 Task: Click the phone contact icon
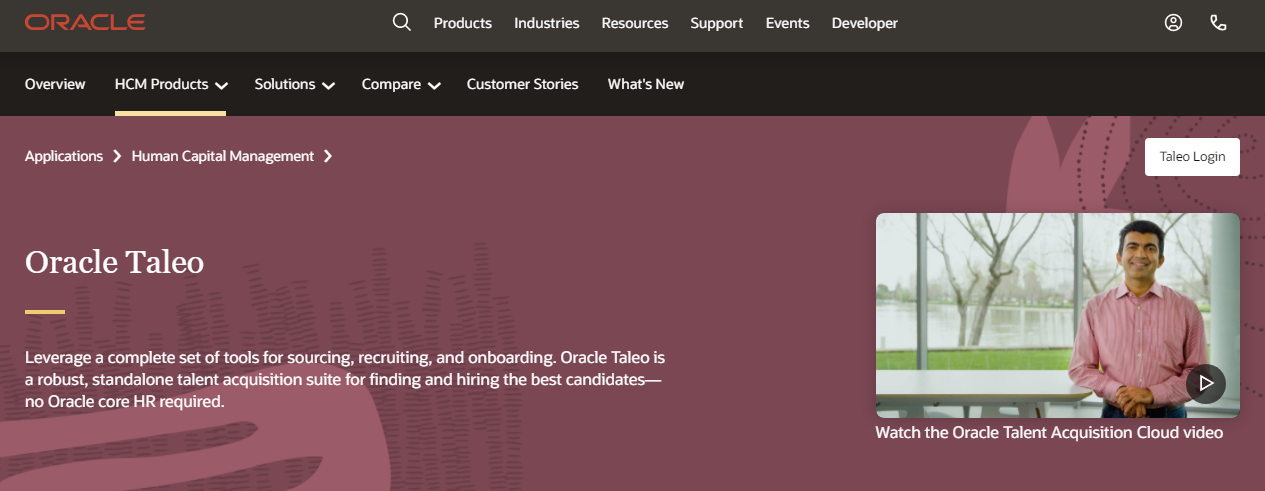click(1218, 23)
